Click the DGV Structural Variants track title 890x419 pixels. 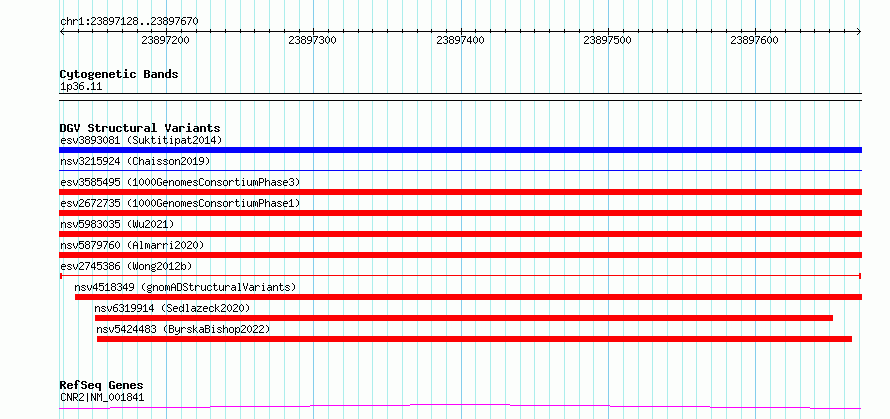click(140, 128)
